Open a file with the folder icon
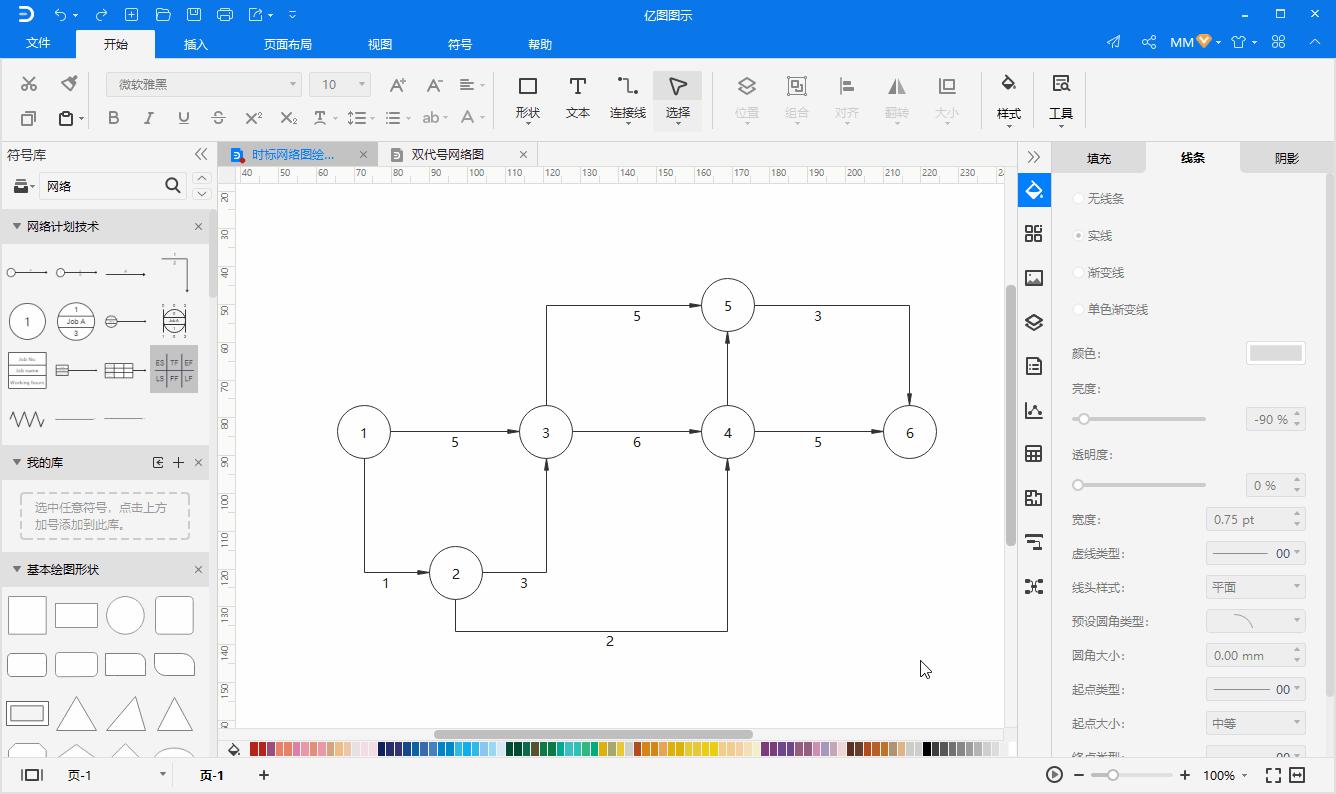The image size is (1336, 794). tap(163, 15)
